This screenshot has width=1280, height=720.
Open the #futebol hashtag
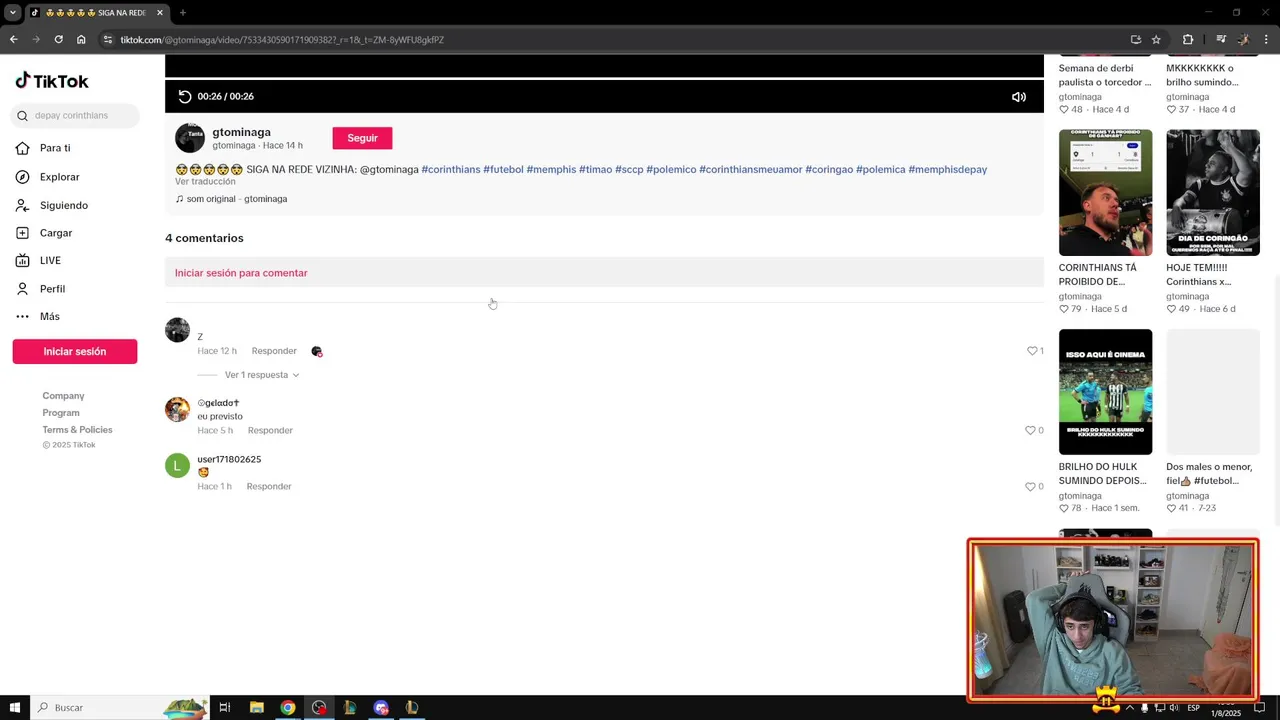coord(503,170)
